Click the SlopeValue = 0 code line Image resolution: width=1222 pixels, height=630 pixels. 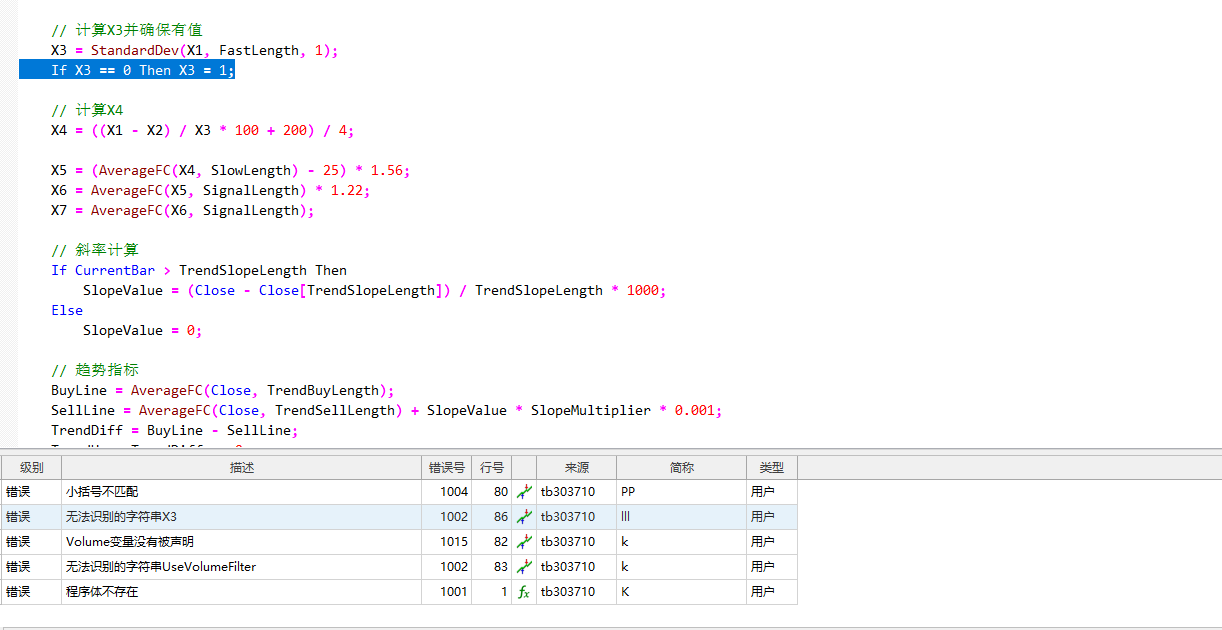point(142,330)
